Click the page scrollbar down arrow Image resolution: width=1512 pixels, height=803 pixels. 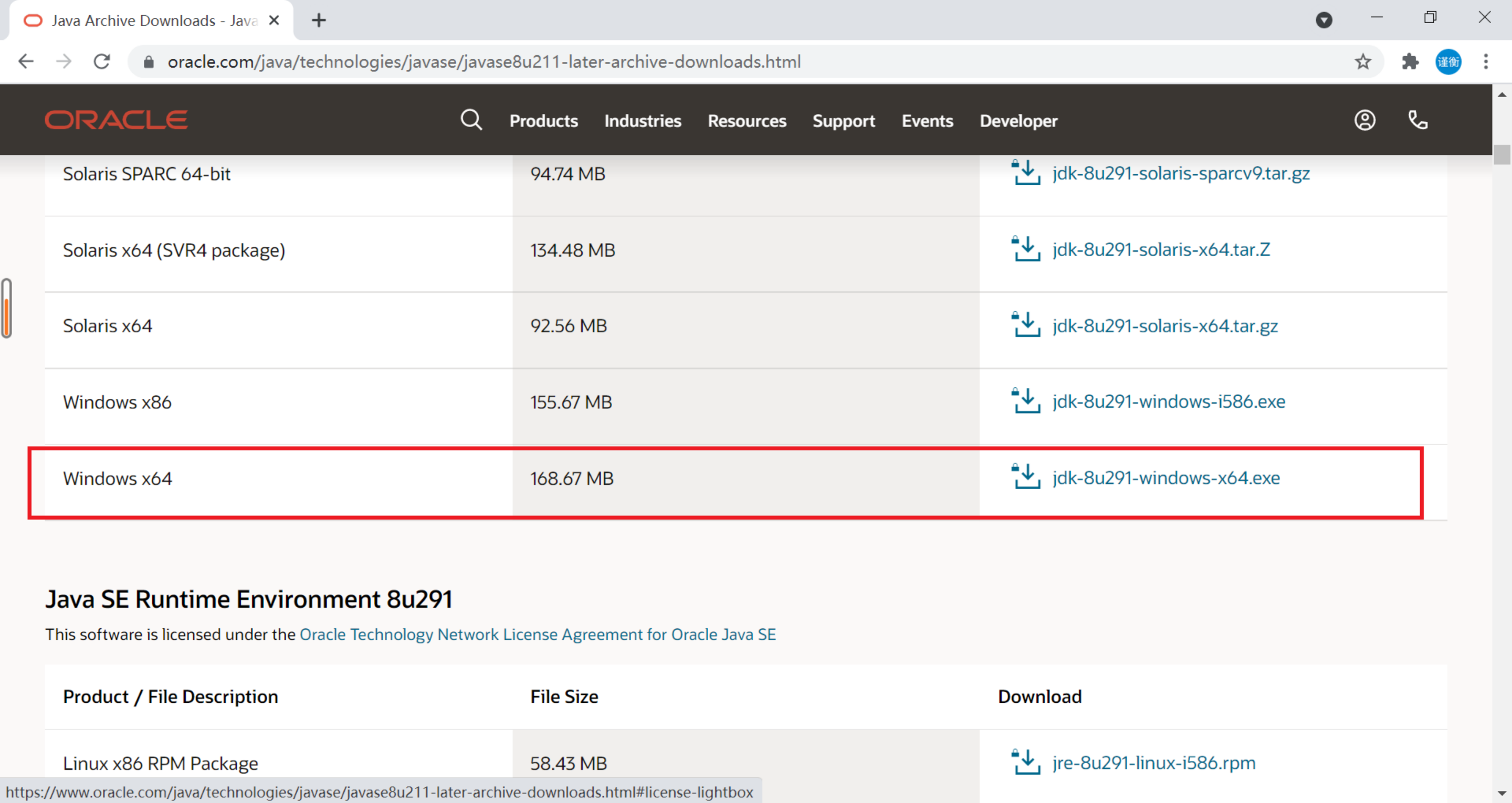coord(1501,793)
